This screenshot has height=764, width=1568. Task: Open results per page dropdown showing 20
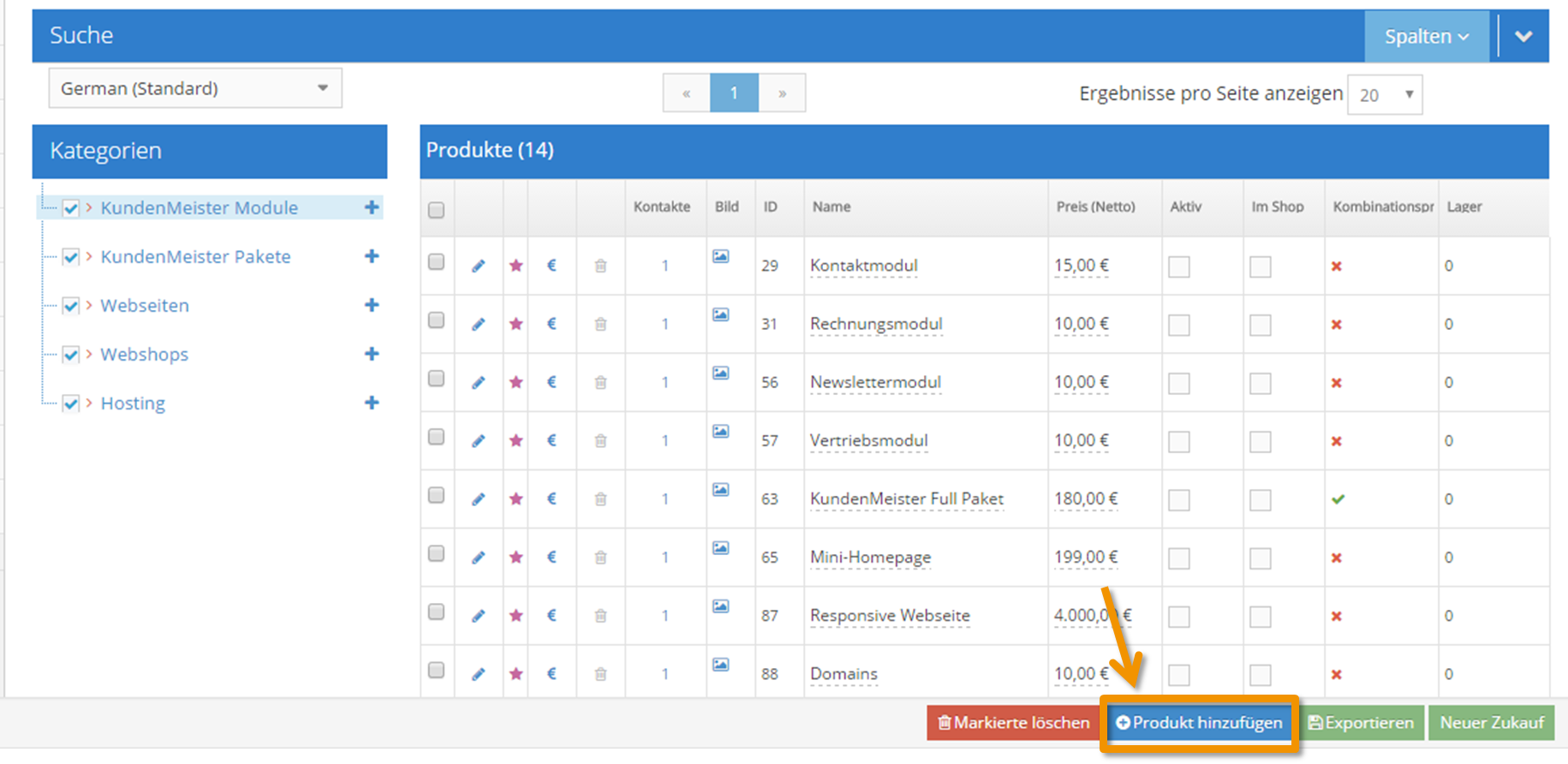(x=1385, y=94)
